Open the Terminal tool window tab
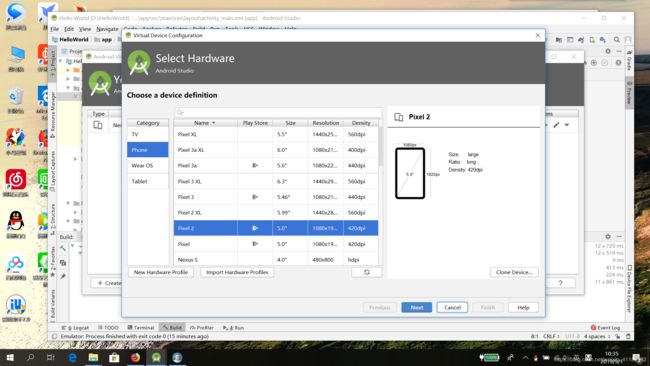650x366 pixels. pyautogui.click(x=141, y=327)
